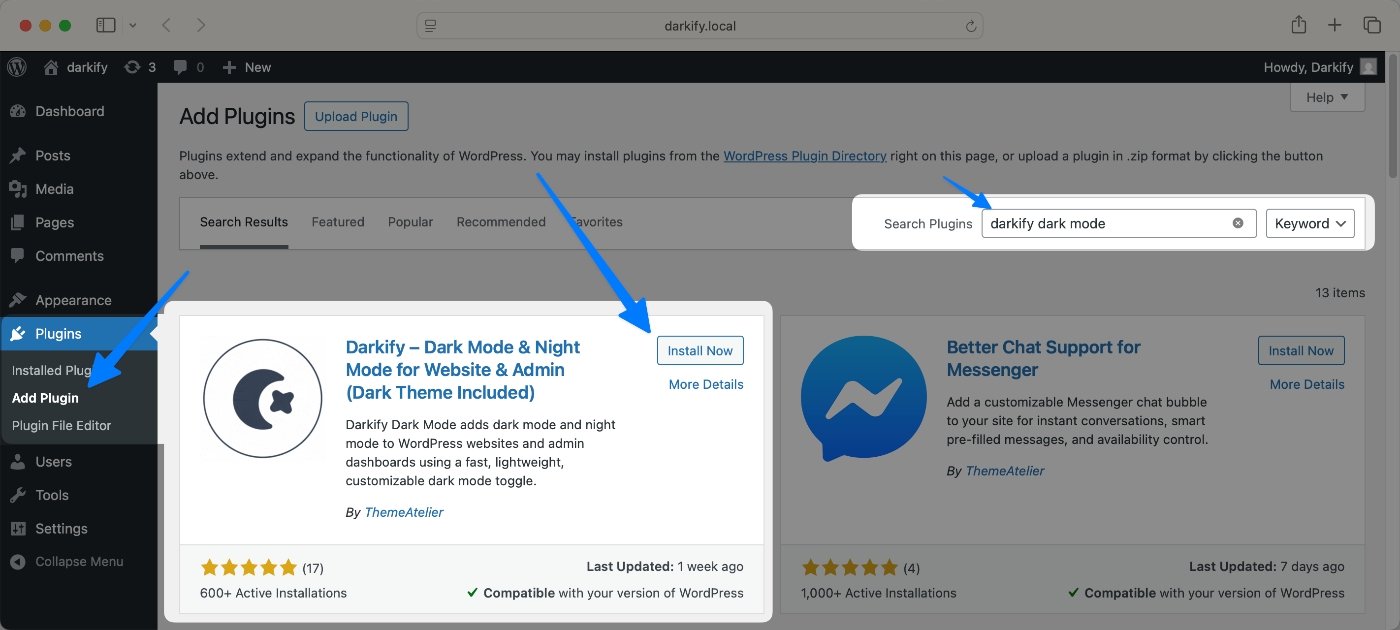Screen dimensions: 1400x630
Task: Click the Darkify moon thumbnail
Action: click(x=263, y=398)
